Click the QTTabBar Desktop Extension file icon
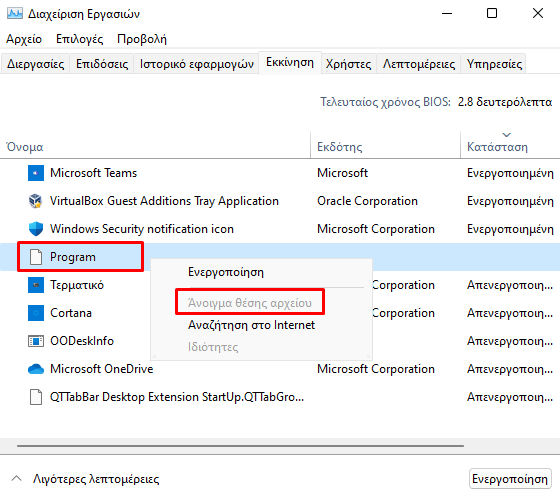560x500 pixels. (36, 397)
